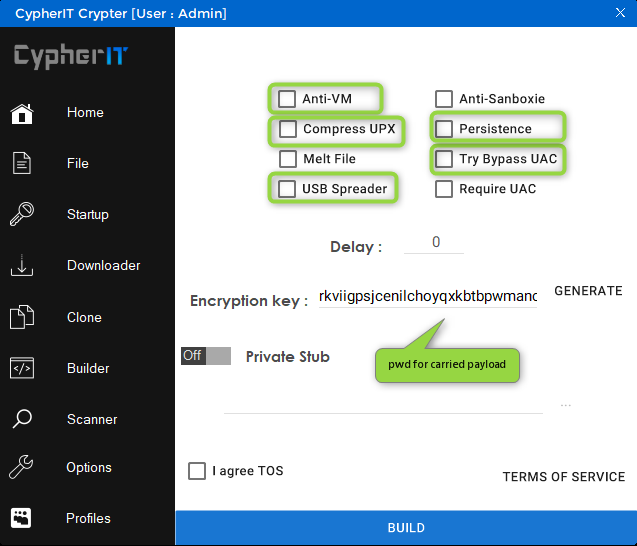637x546 pixels.
Task: Click the Downloader arrow icon
Action: [x=22, y=266]
